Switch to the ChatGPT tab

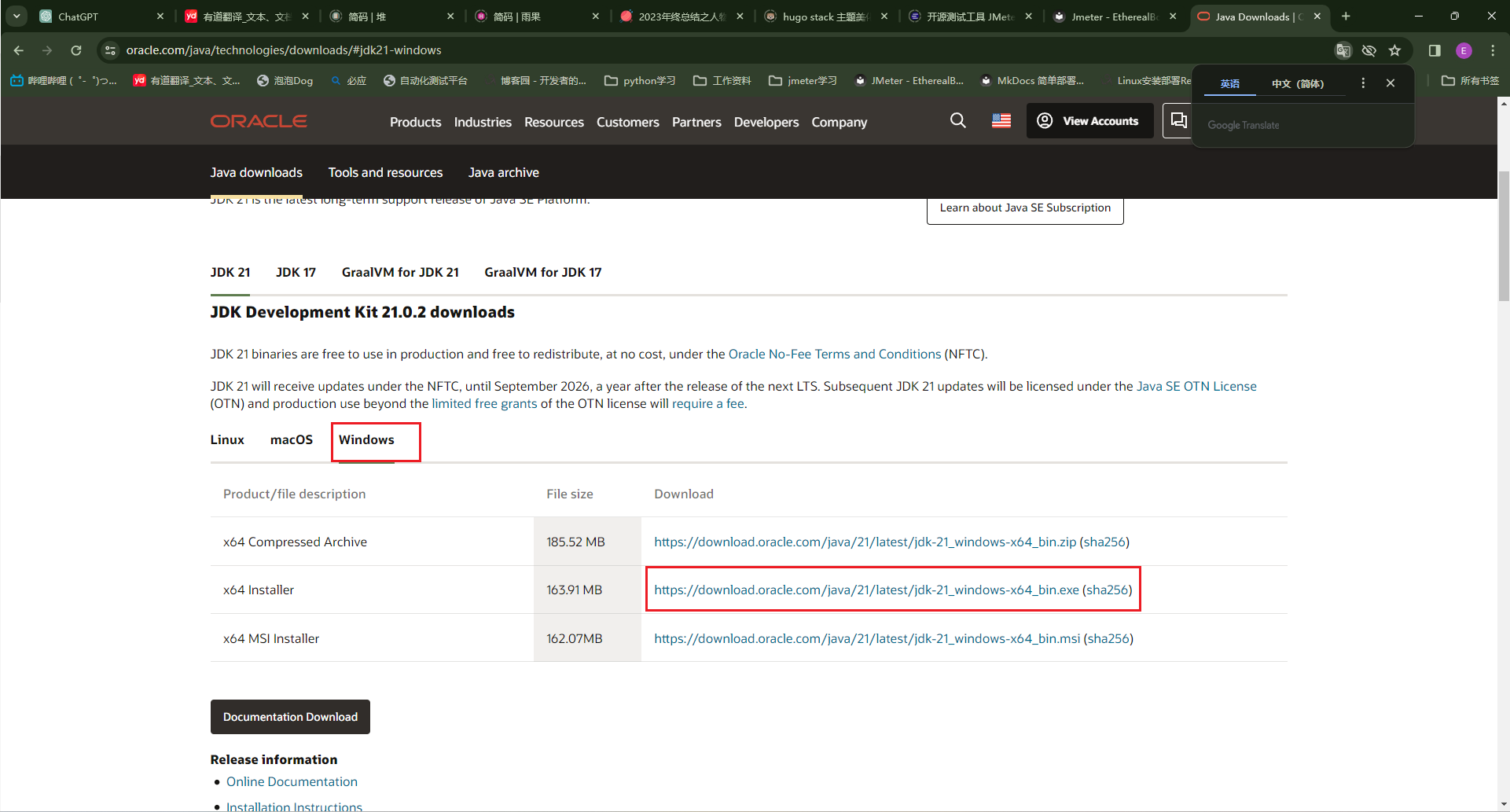click(101, 16)
